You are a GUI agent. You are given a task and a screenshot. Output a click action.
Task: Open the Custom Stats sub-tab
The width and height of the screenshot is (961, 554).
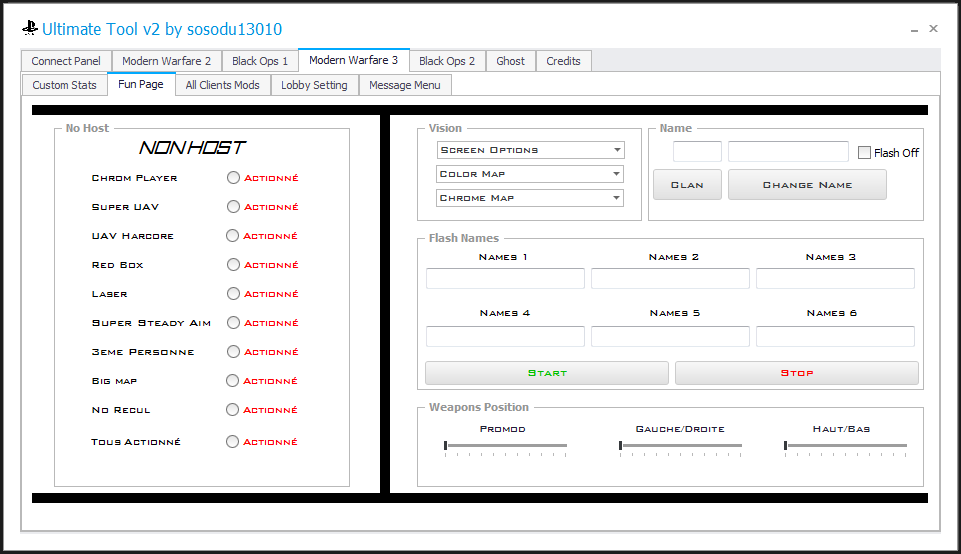click(64, 85)
